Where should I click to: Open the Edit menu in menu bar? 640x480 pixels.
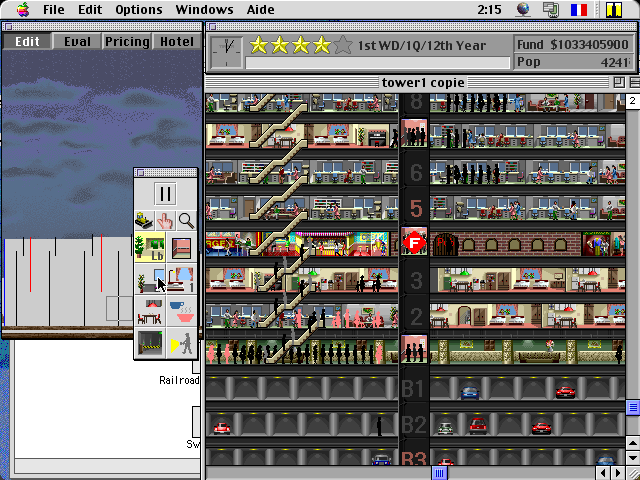tap(90, 9)
